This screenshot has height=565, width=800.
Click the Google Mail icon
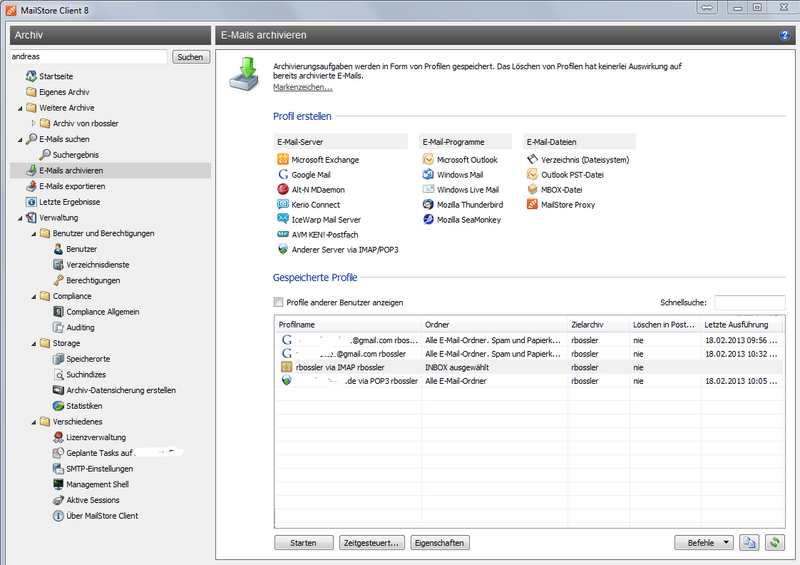coord(283,175)
